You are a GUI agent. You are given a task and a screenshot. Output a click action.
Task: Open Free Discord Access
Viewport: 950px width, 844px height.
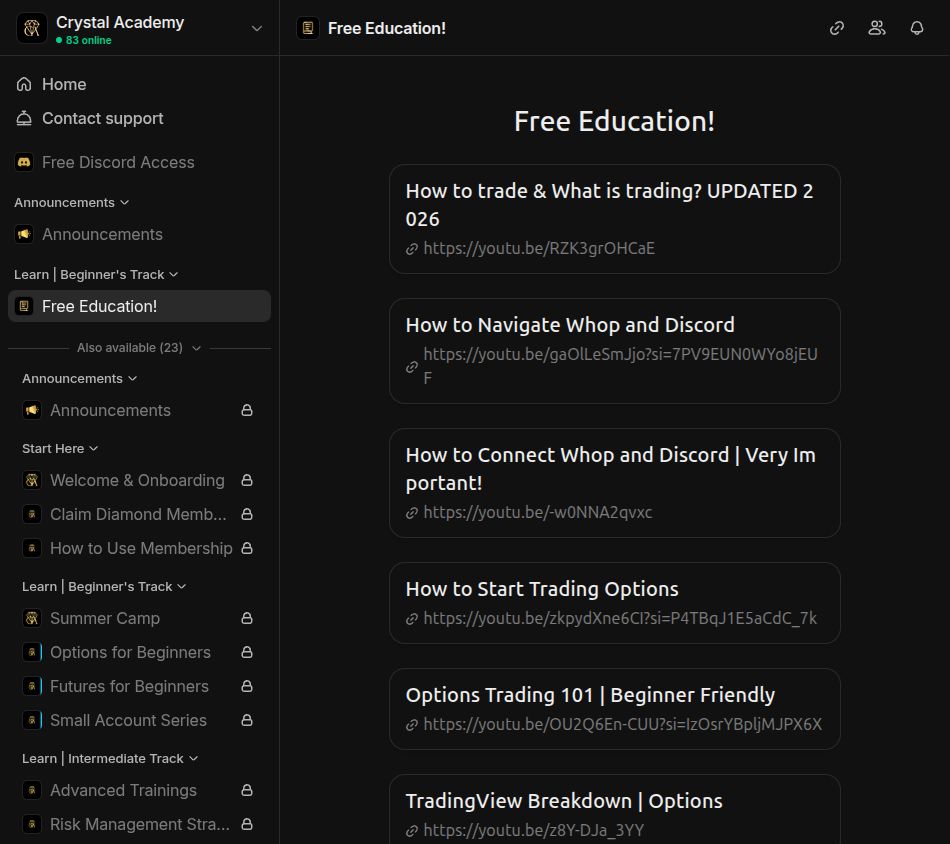click(x=139, y=162)
